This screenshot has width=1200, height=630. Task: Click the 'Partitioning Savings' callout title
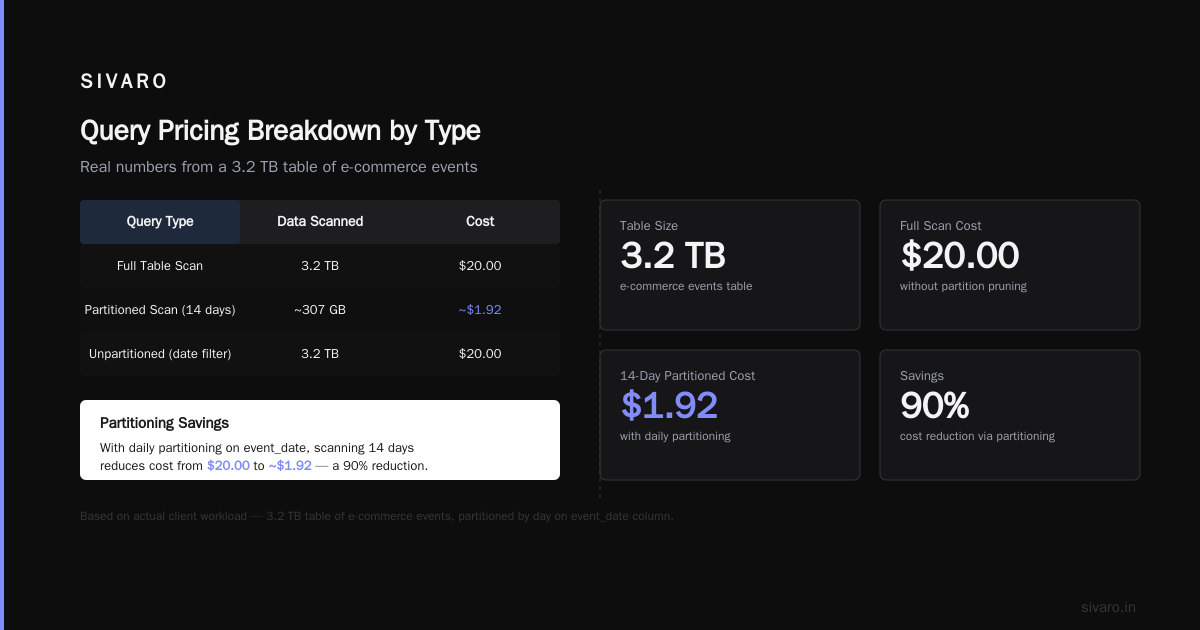(164, 423)
